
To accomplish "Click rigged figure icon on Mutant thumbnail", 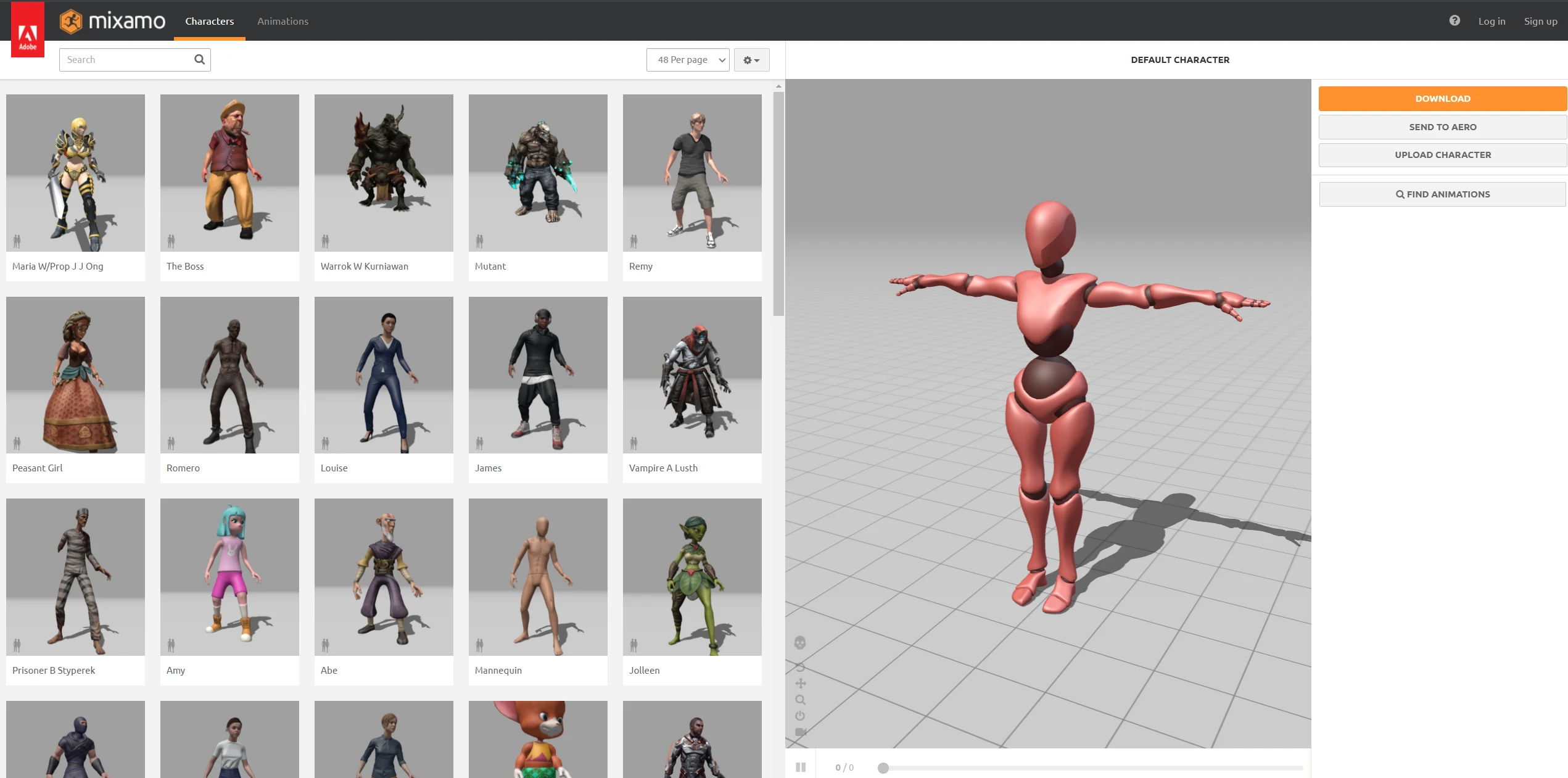I will coord(479,241).
